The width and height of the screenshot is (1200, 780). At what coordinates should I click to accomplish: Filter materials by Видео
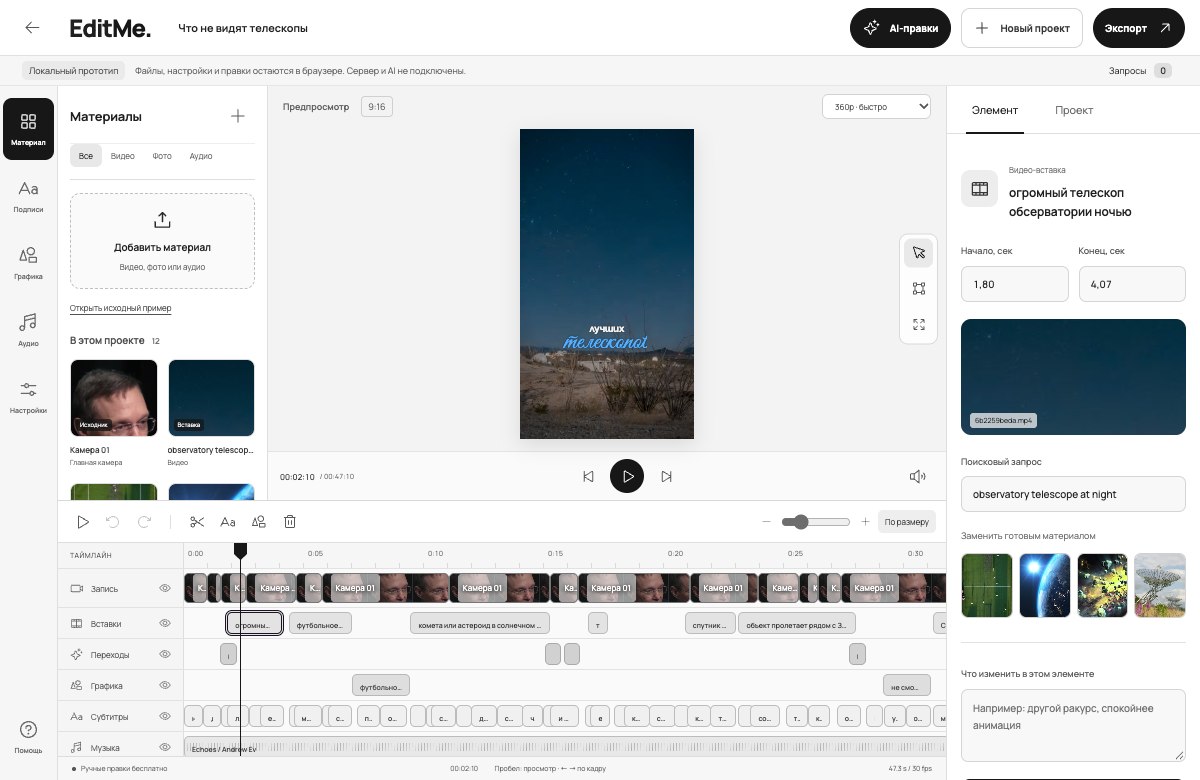123,156
